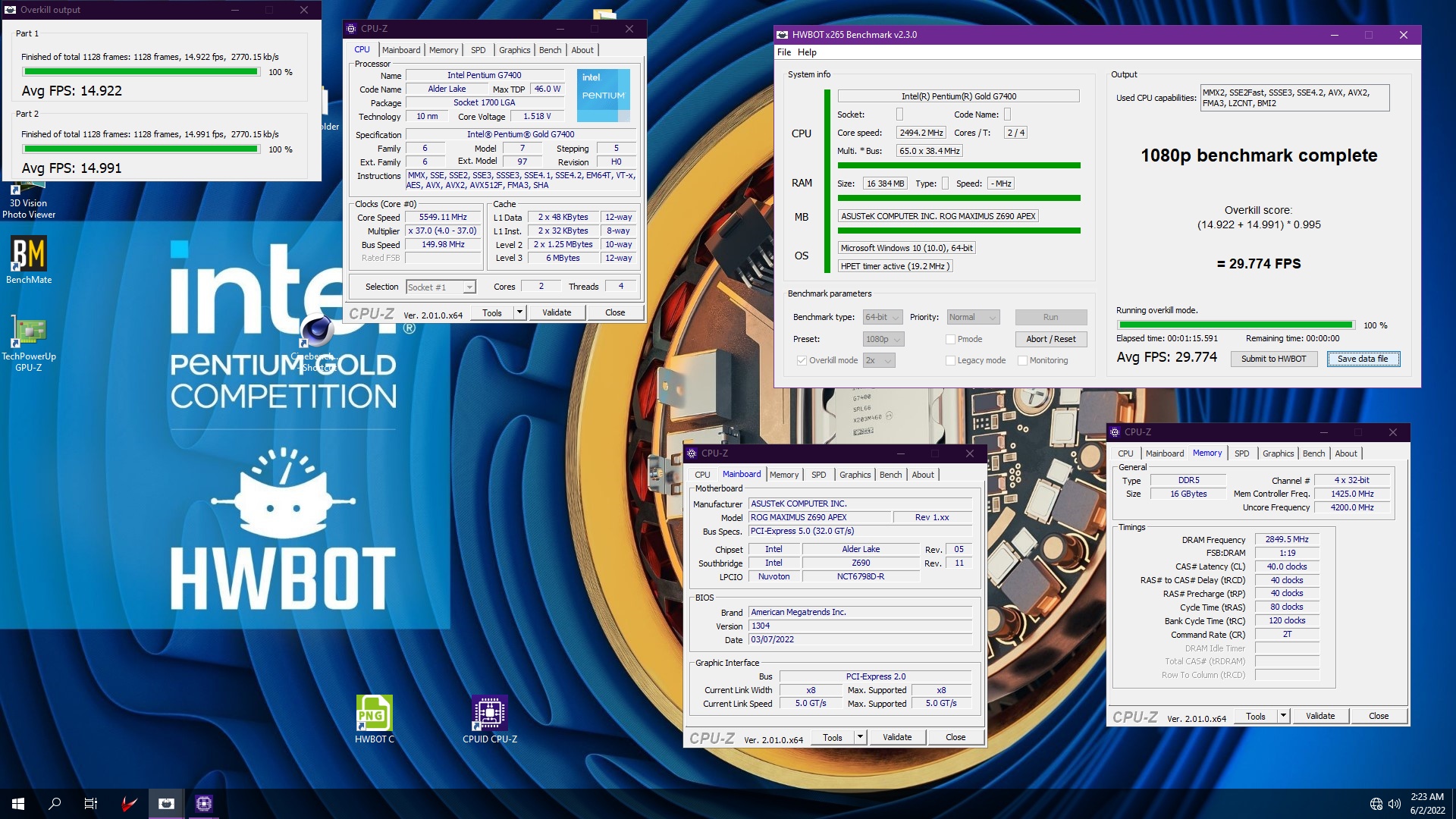Open File menu in HWBOT x265

coord(784,52)
